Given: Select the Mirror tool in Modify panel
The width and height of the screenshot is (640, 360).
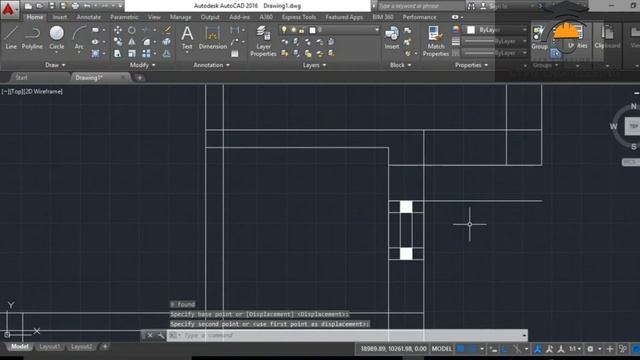Looking at the screenshot, I should point(132,42).
